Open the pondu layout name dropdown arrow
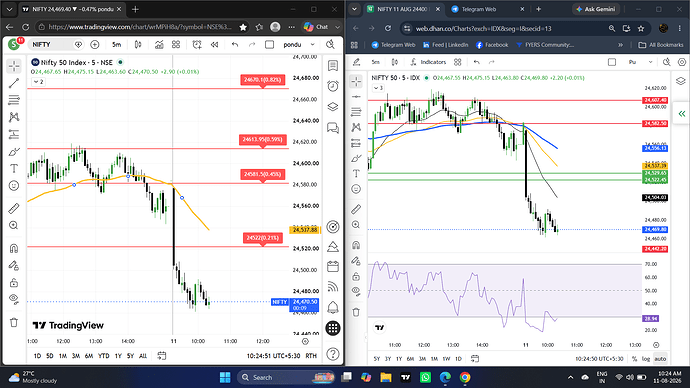The width and height of the screenshot is (690, 388). (312, 44)
